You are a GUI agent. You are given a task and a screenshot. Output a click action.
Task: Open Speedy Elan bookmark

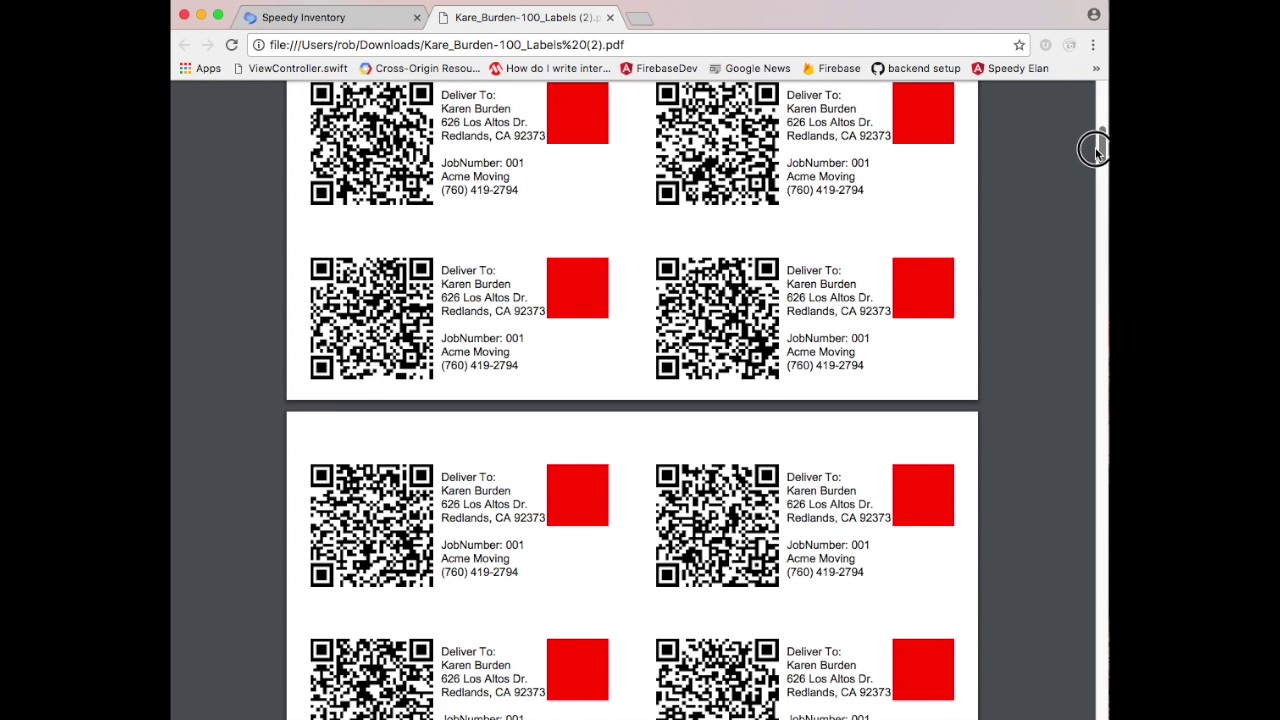click(x=1010, y=68)
